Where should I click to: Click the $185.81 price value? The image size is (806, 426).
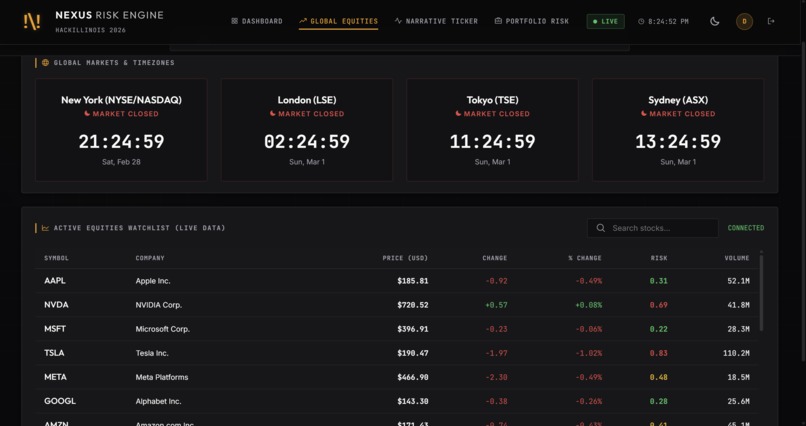pyautogui.click(x=413, y=281)
